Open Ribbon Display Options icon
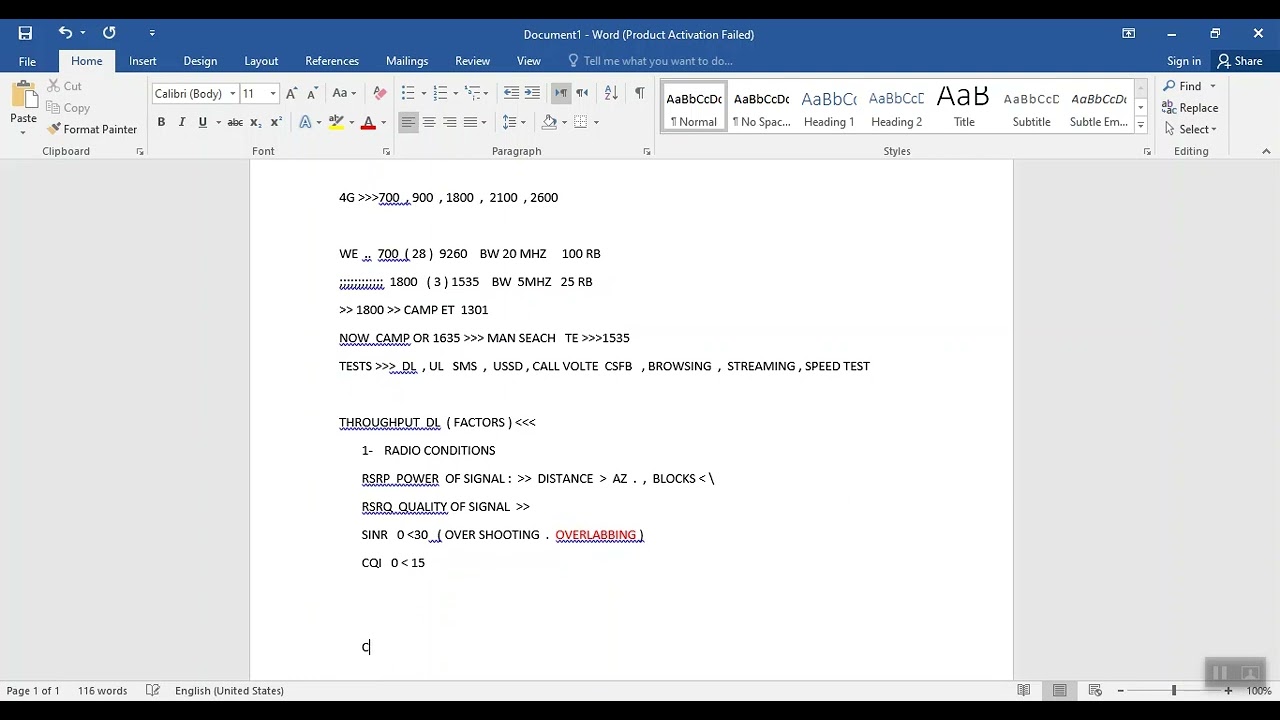The width and height of the screenshot is (1280, 720). tap(1128, 33)
